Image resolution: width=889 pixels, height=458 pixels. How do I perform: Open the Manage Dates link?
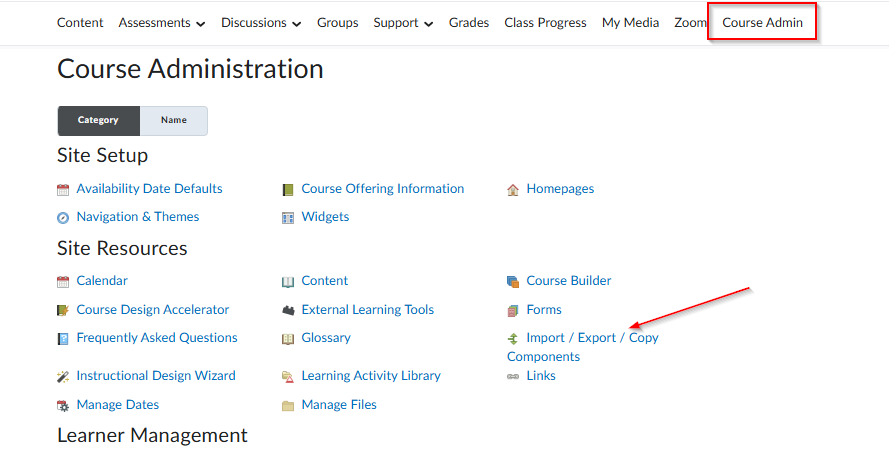117,405
